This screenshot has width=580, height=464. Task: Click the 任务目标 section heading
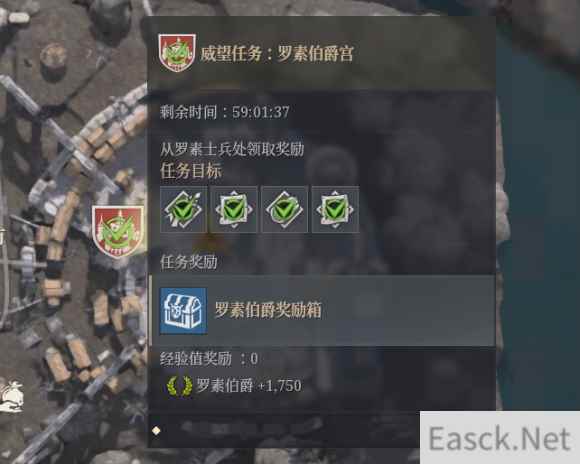point(191,171)
